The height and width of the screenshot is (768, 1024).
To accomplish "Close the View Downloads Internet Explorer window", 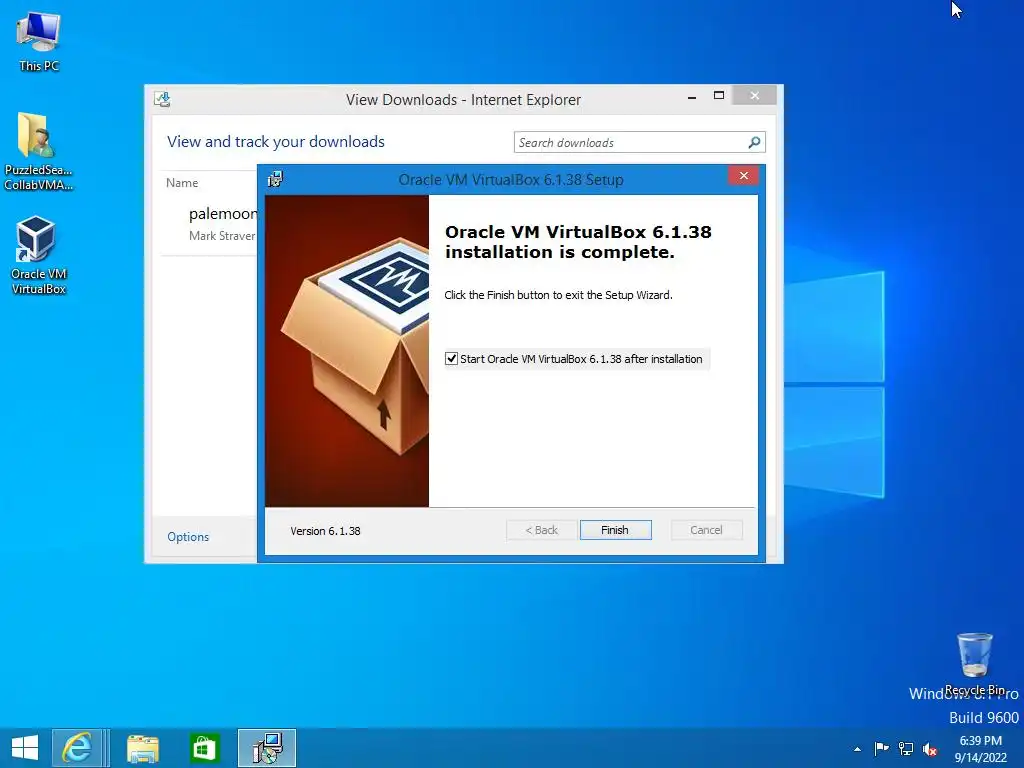I will point(754,96).
